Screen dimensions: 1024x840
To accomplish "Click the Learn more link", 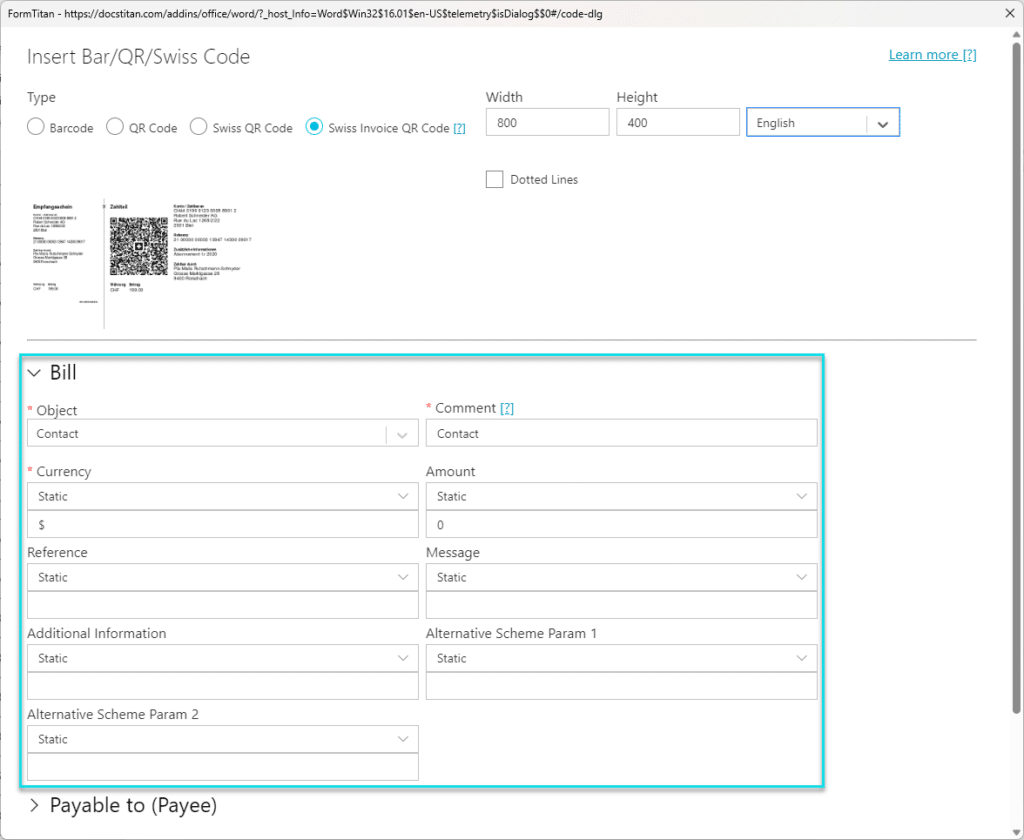I will 932,55.
